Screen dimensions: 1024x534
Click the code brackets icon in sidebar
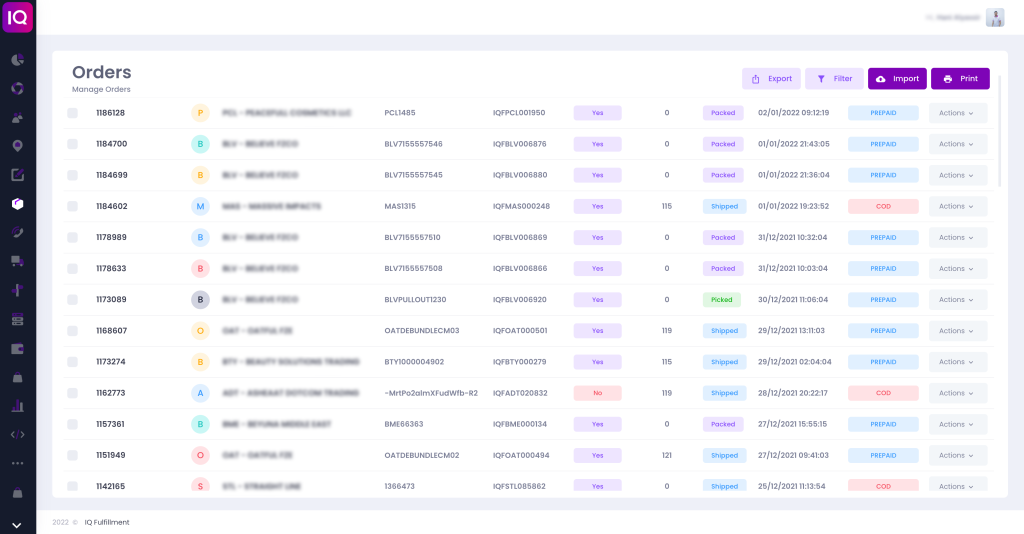17,434
